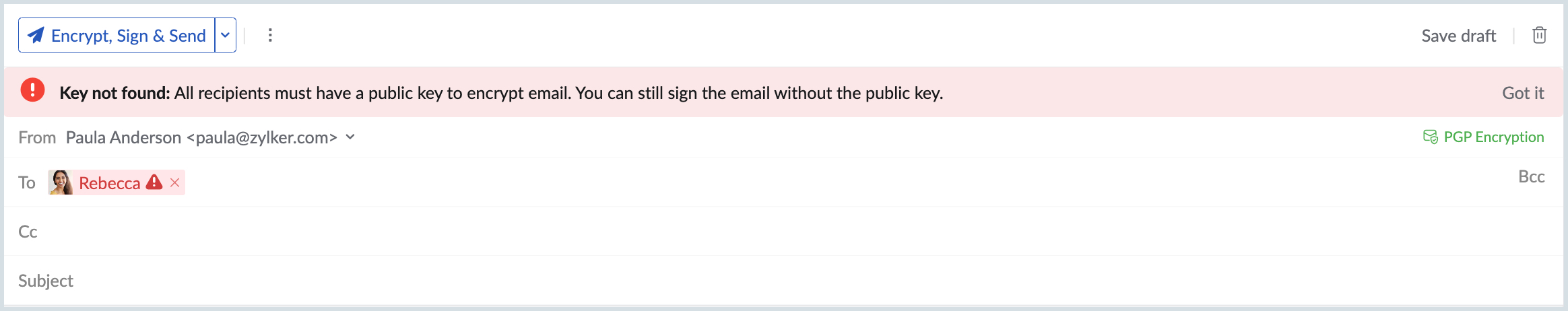Dismiss the alert with Got it
Screen dimensions: 1568x311
pos(1522,93)
